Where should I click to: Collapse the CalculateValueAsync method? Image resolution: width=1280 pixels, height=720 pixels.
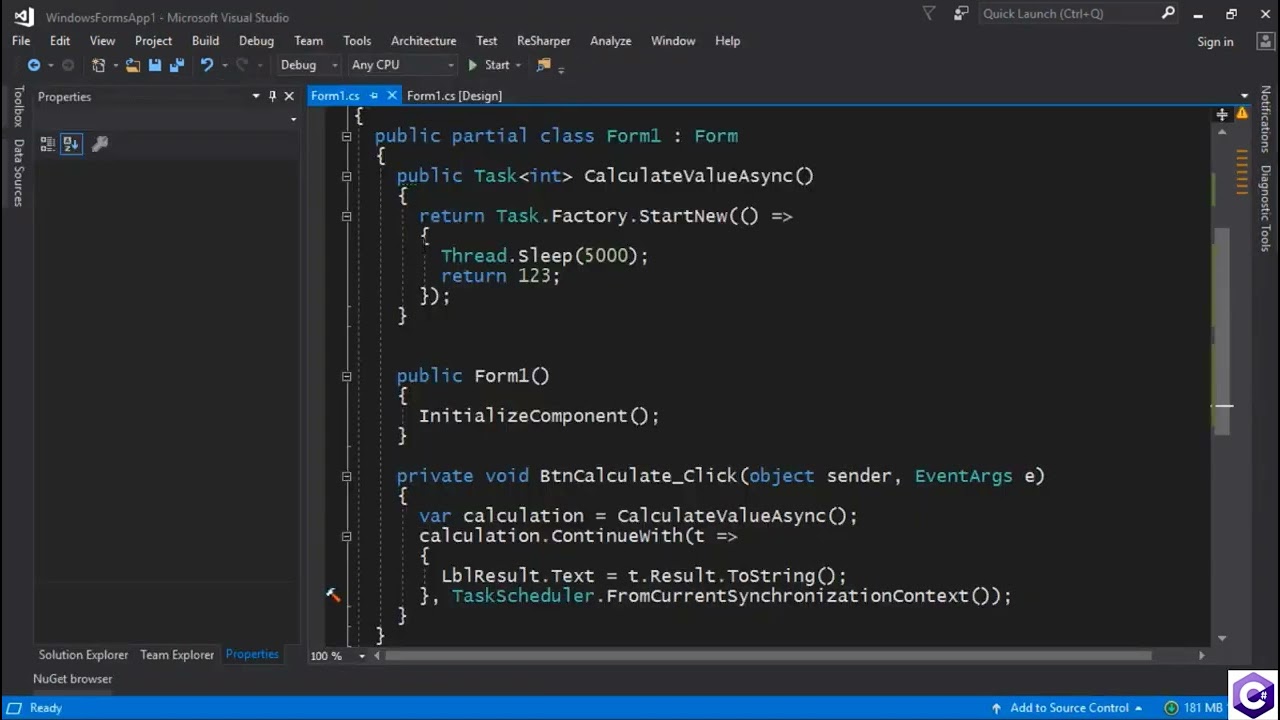pyautogui.click(x=346, y=176)
